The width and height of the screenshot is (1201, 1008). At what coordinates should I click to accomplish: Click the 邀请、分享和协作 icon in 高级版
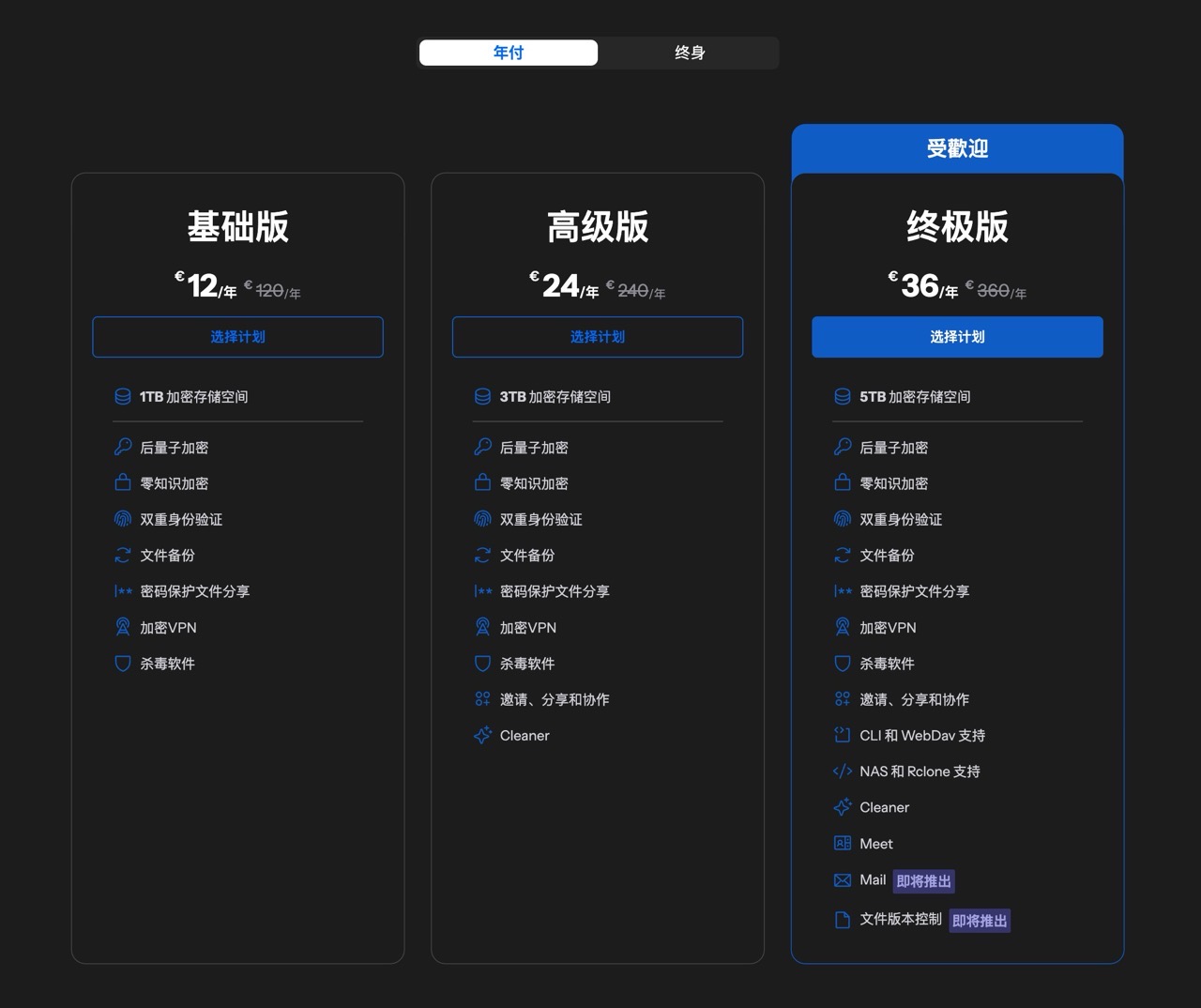click(482, 698)
